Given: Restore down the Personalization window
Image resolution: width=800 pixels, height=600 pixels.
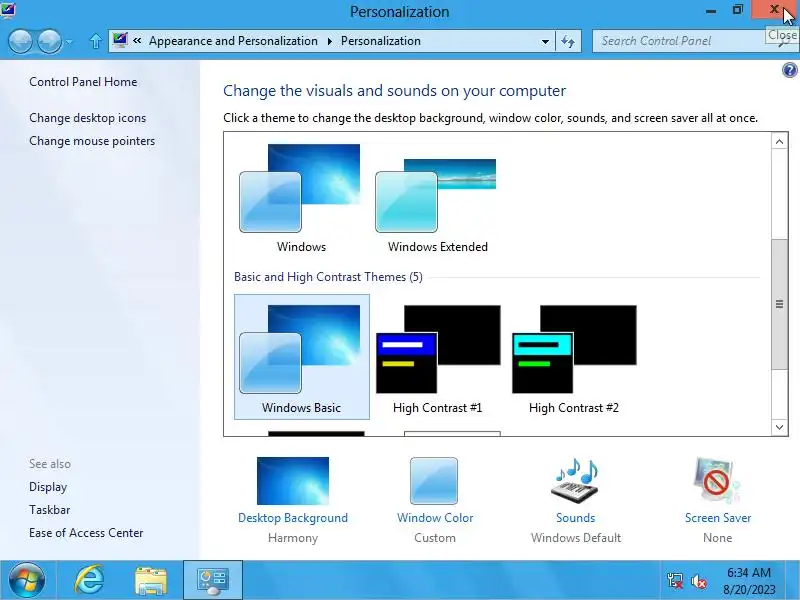Looking at the screenshot, I should [x=737, y=10].
